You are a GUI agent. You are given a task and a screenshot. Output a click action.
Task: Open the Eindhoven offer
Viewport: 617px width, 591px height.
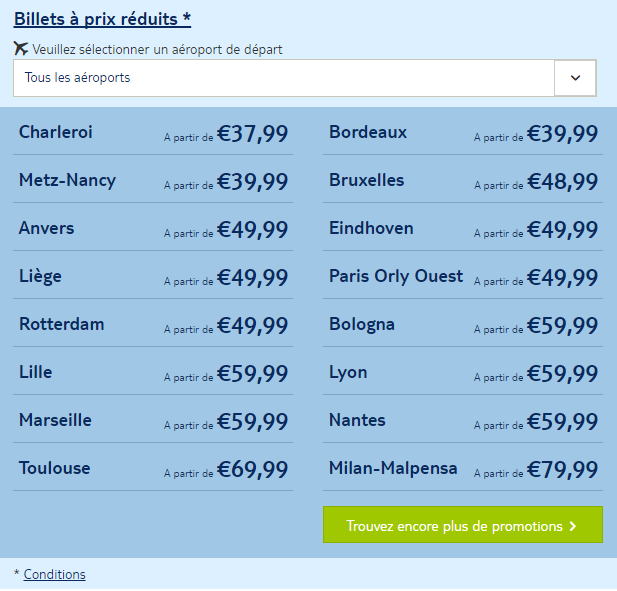(x=463, y=227)
